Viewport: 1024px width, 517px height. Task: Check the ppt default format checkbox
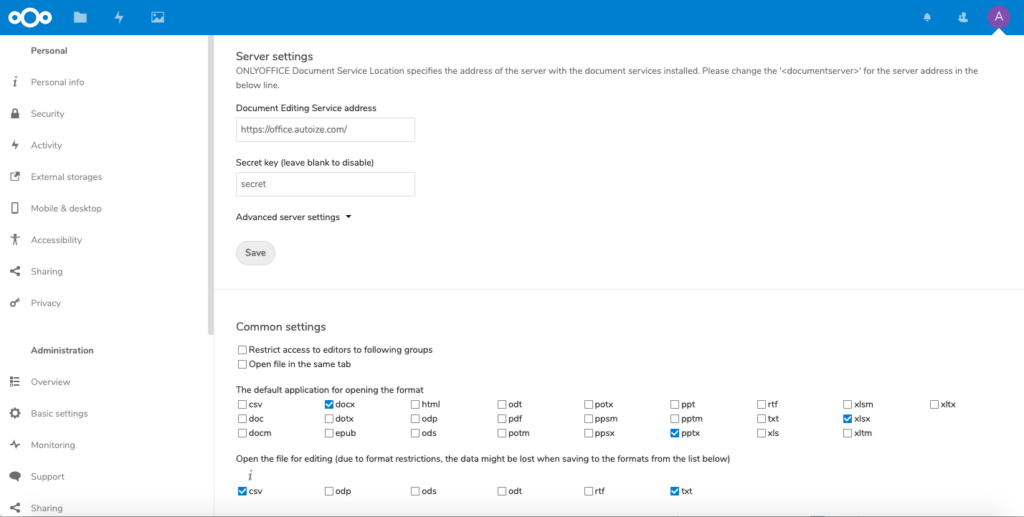click(675, 405)
